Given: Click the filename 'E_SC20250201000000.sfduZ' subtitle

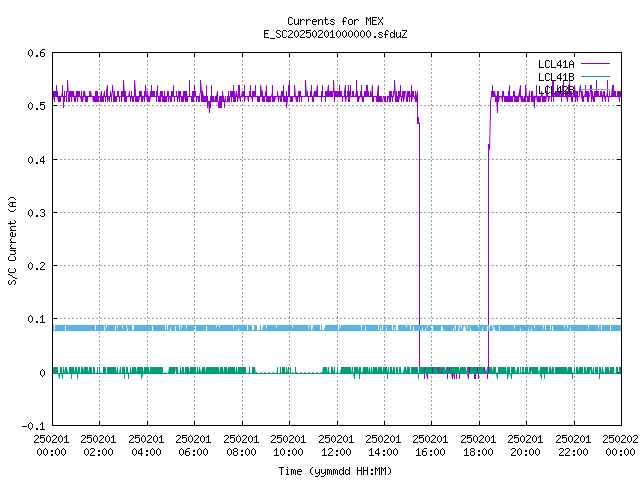Looking at the screenshot, I should [x=335, y=34].
